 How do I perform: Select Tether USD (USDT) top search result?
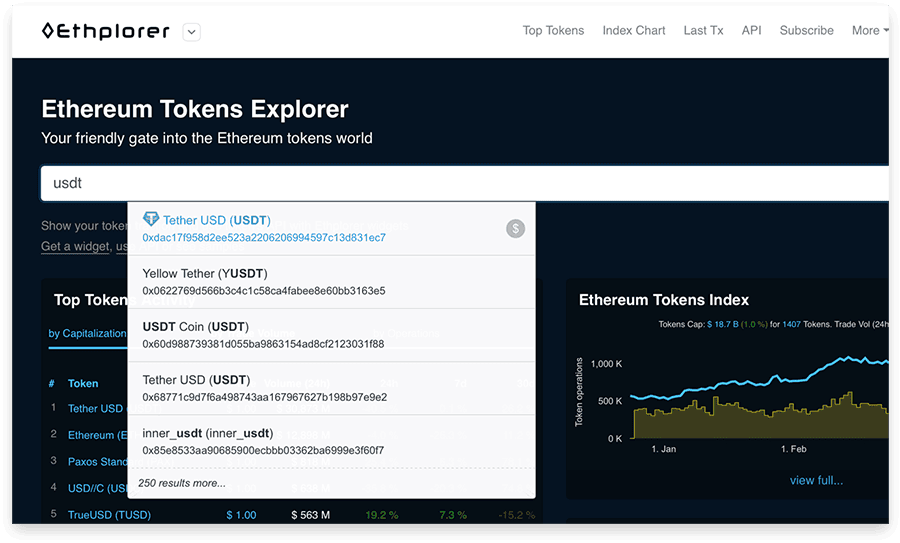click(x=331, y=228)
